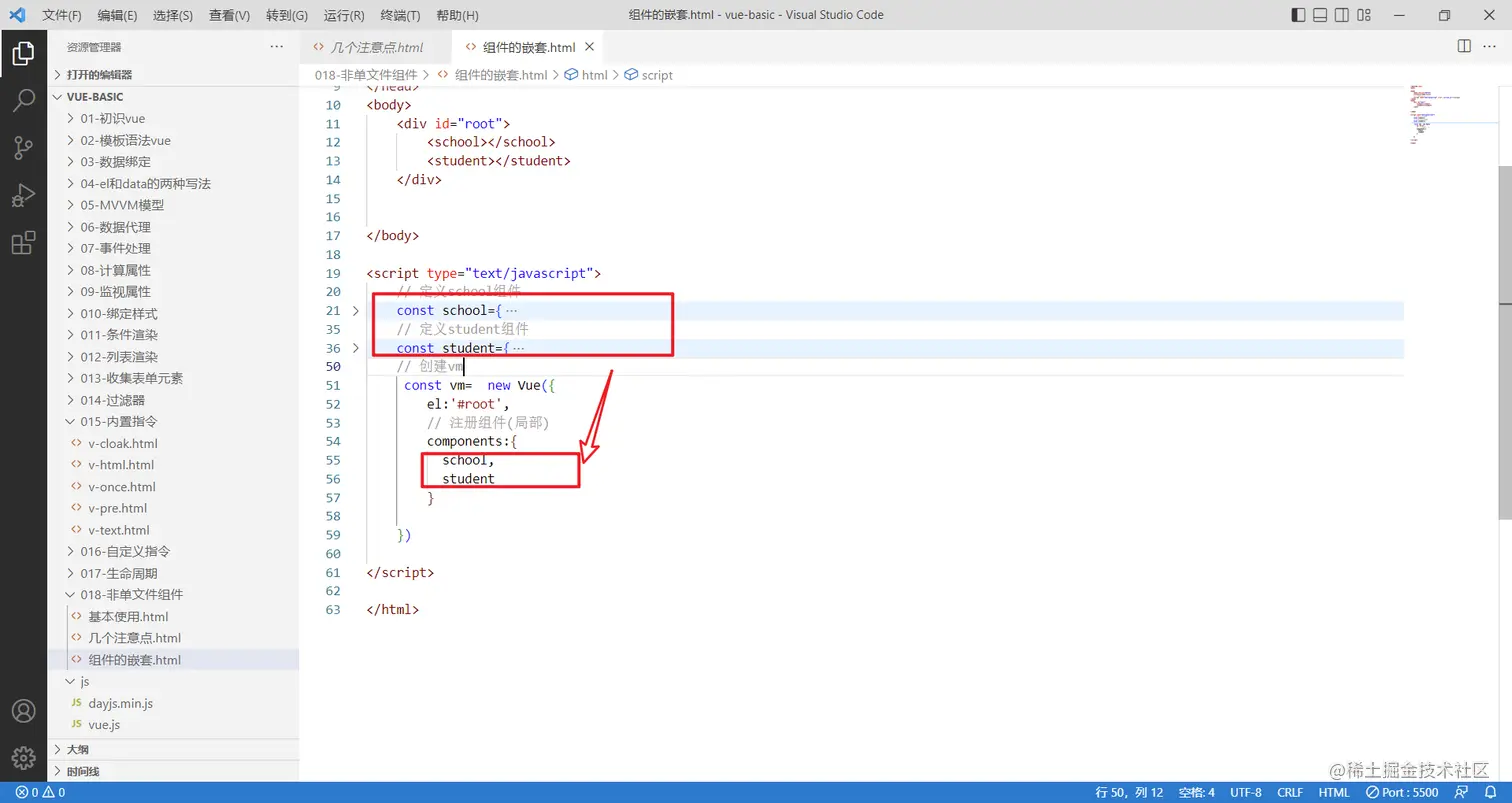Screen dimensions: 1512x803
Task: Open v-html.html file
Action: click(x=174, y=465)
